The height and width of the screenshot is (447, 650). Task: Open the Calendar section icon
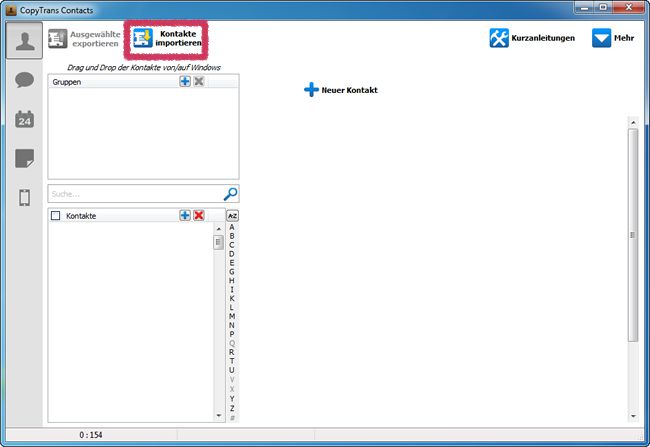(x=24, y=119)
